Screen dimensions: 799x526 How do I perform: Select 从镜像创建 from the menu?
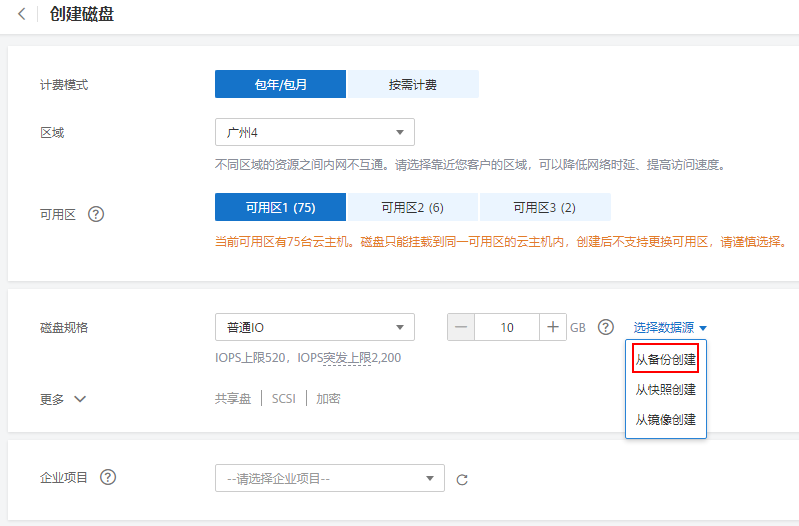click(666, 420)
